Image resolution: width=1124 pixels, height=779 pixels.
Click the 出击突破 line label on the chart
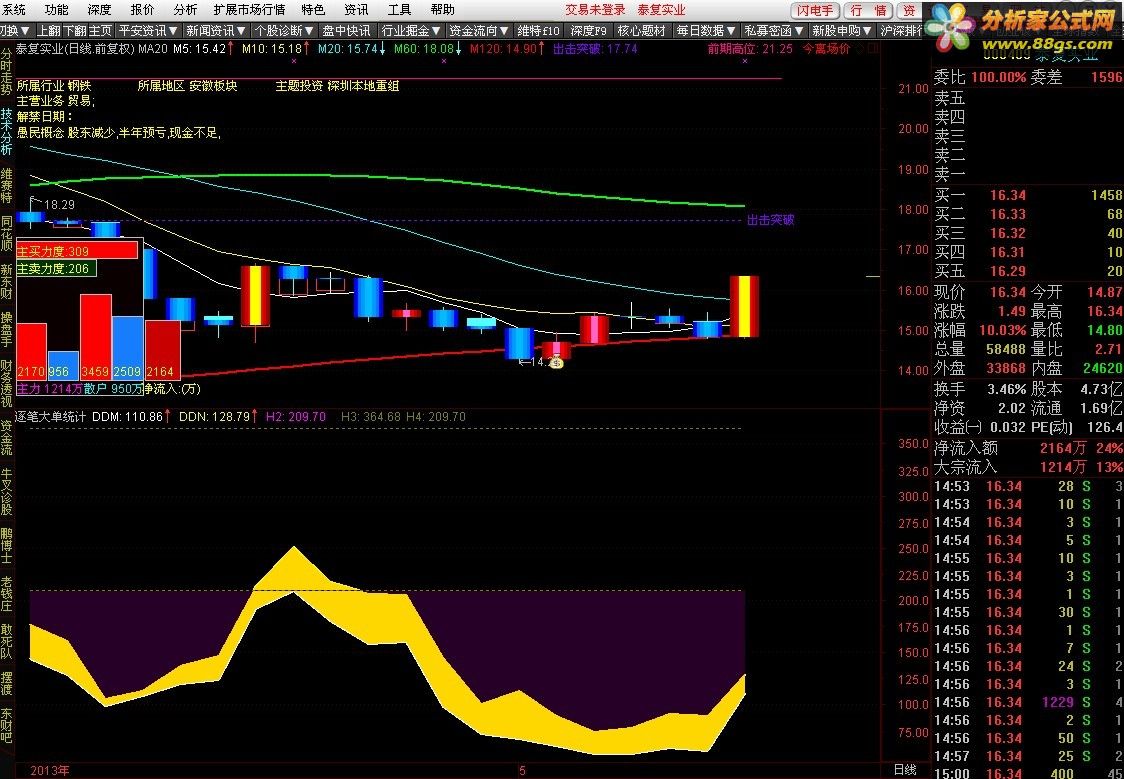pos(771,220)
